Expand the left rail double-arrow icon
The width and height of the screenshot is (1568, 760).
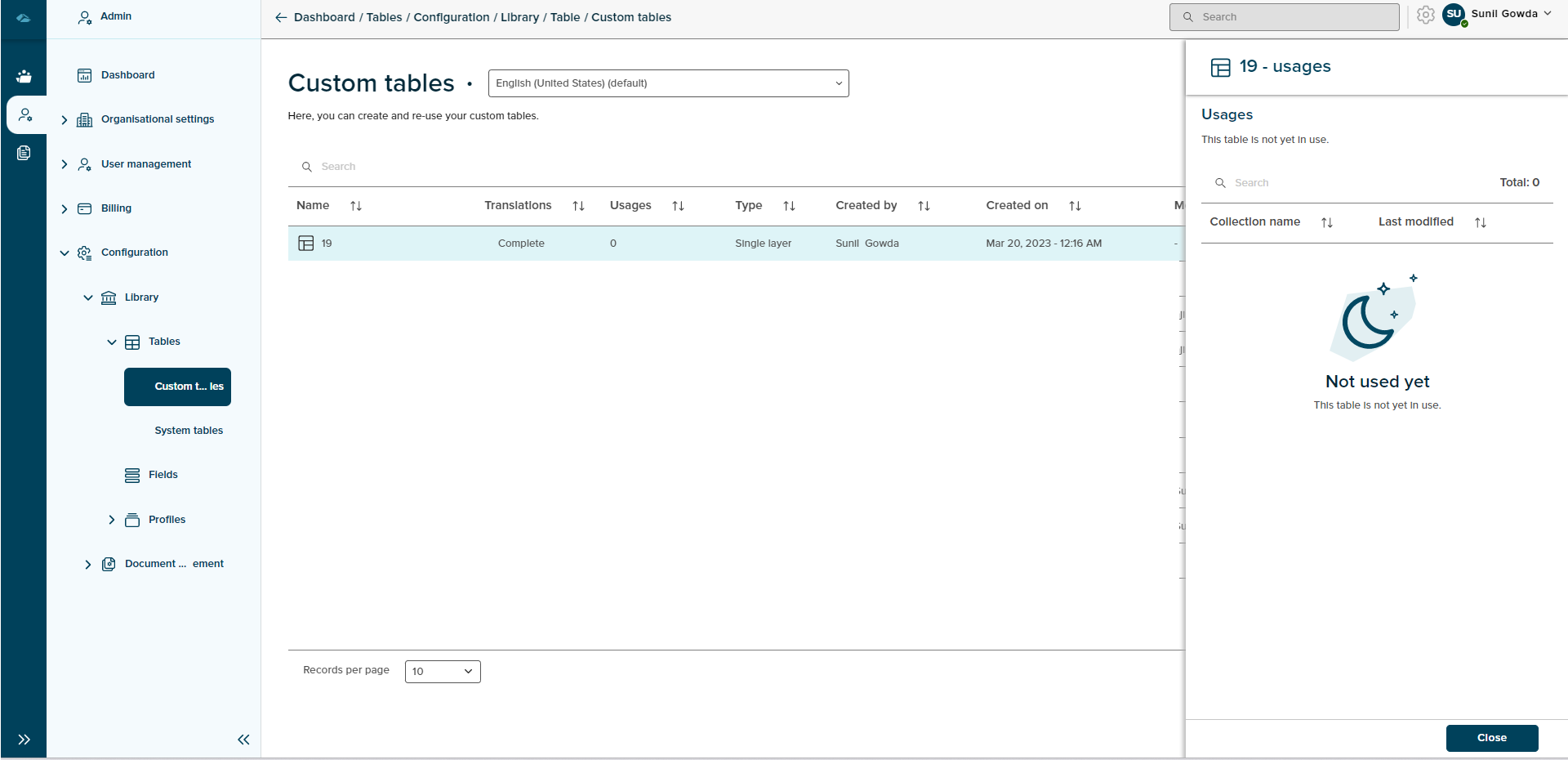[24, 740]
